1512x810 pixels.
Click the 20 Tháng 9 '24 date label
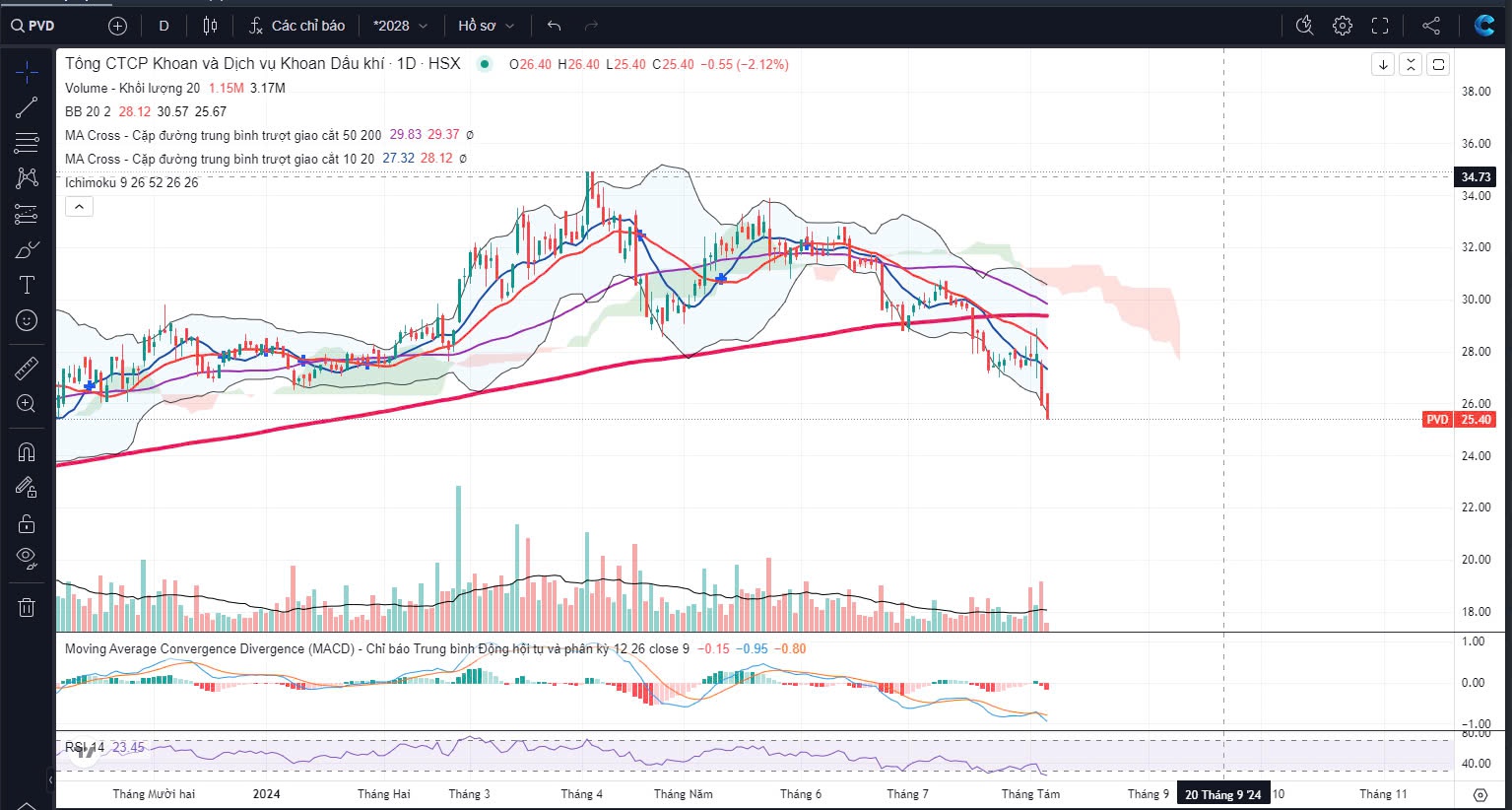coord(1222,794)
